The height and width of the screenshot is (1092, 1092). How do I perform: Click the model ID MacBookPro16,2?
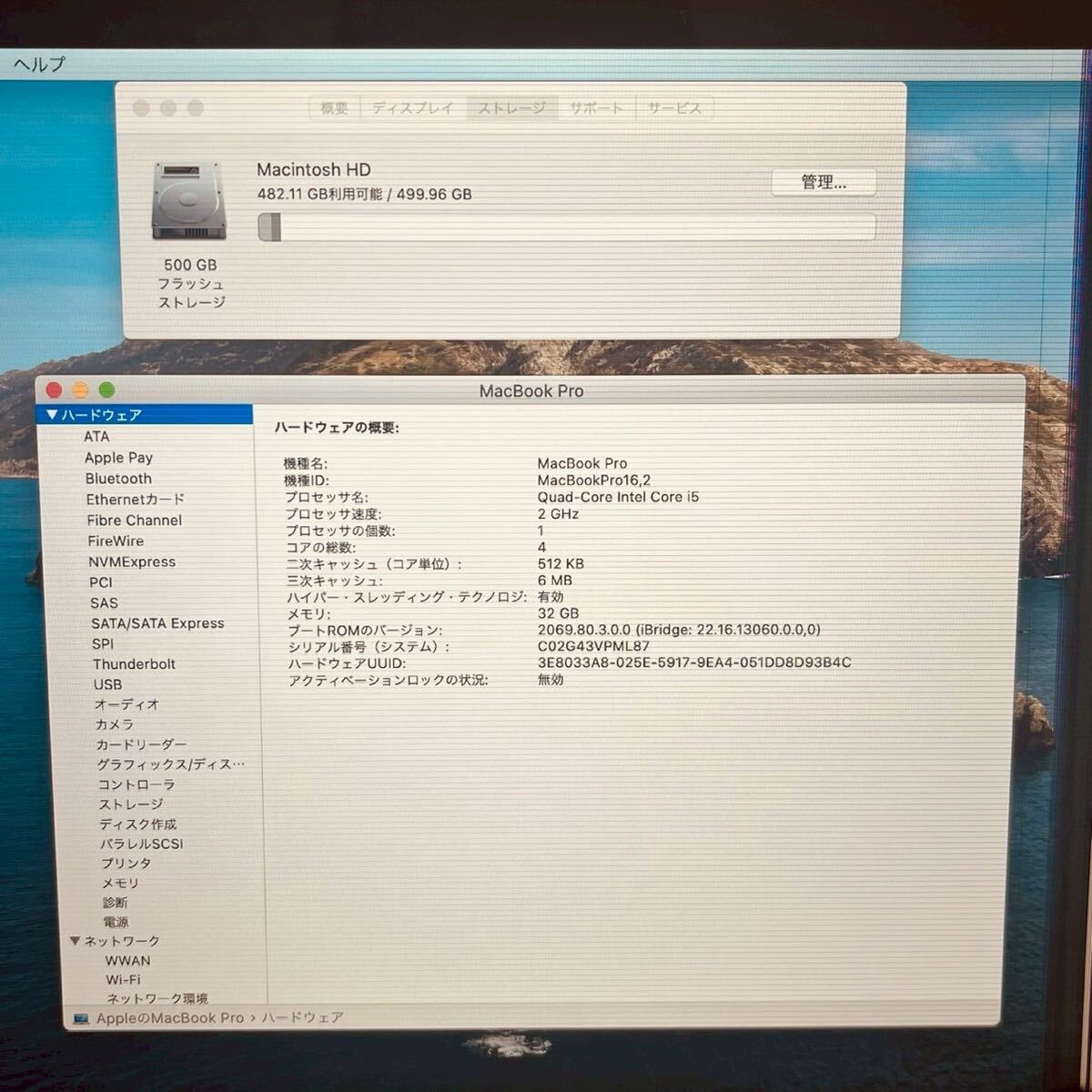[x=594, y=480]
